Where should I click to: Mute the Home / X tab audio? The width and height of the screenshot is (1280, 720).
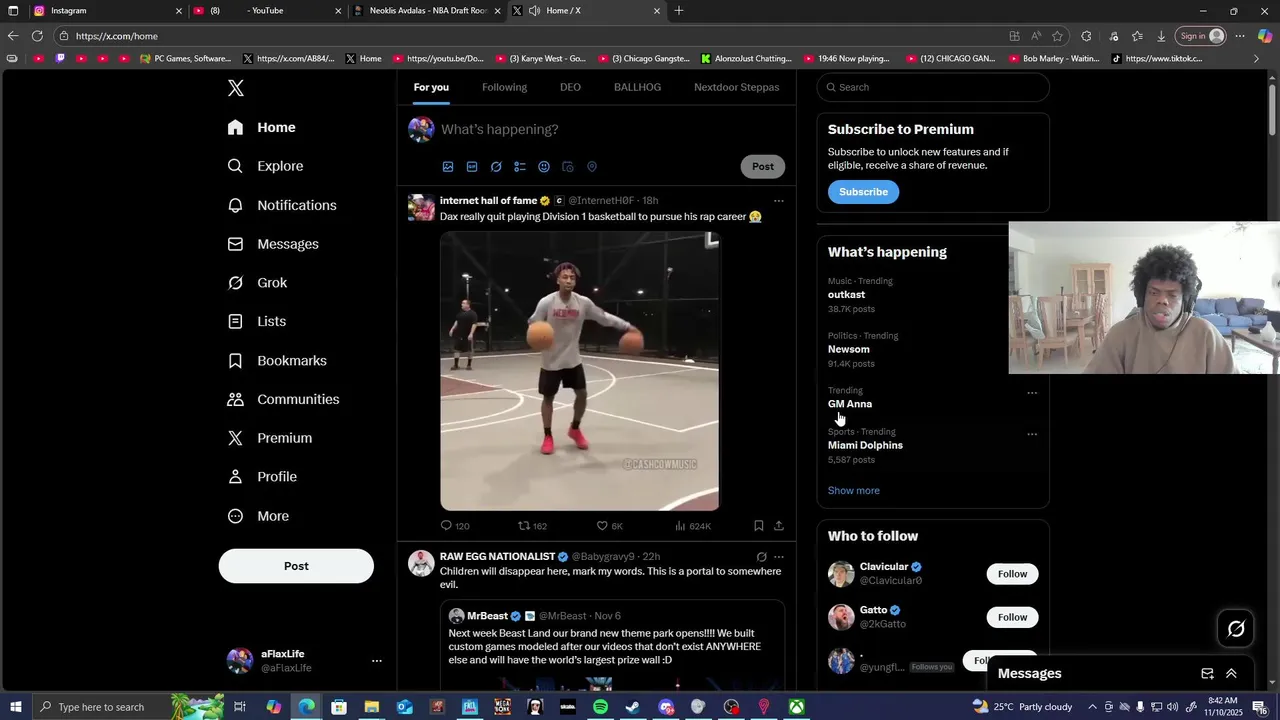click(534, 11)
